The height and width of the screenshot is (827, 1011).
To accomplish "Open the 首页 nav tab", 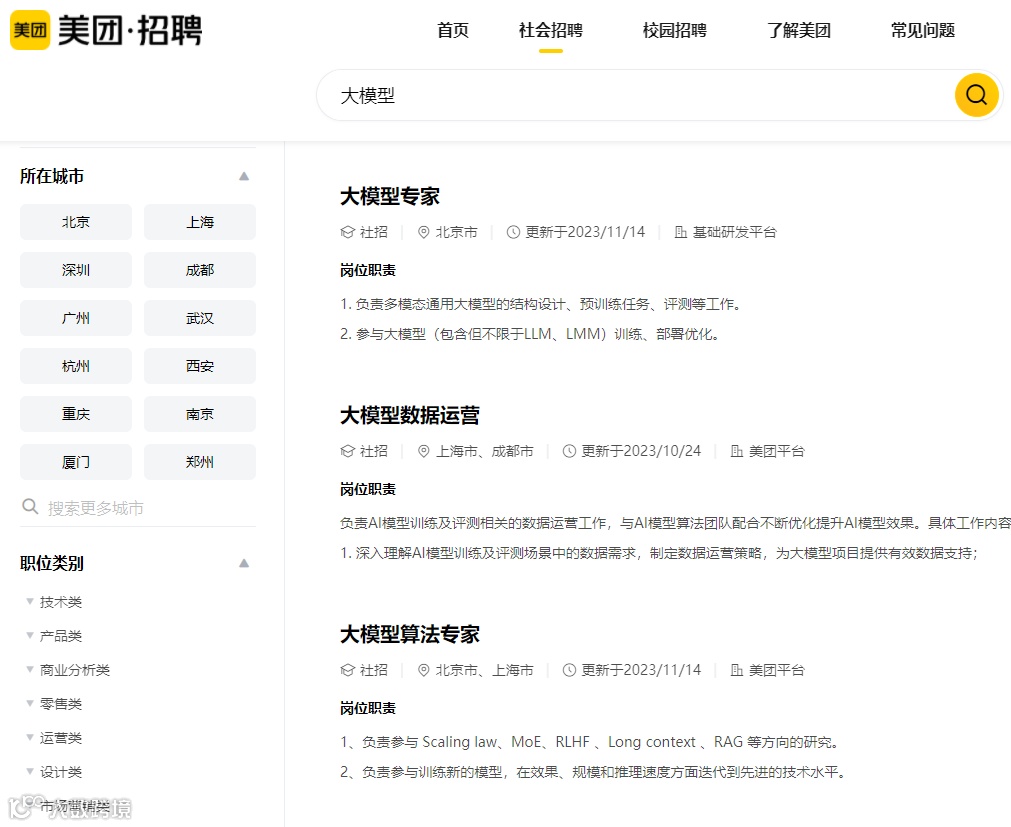I will pyautogui.click(x=453, y=30).
